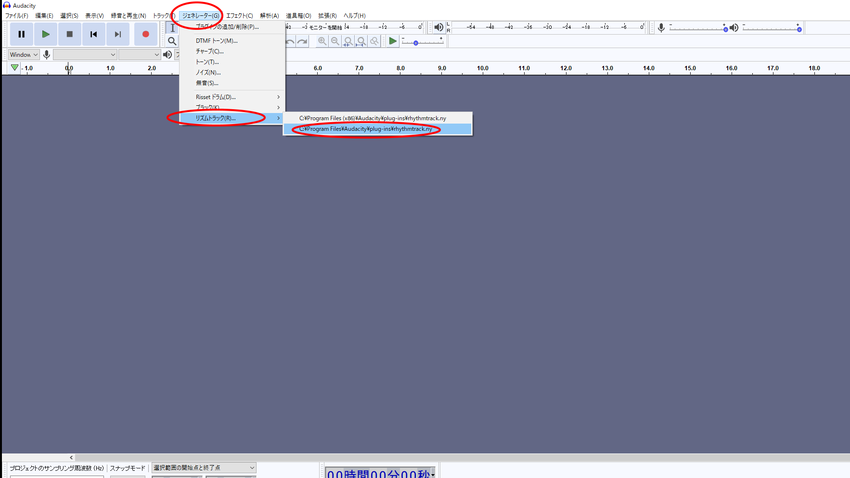This screenshot has height=478, width=850.
Task: Stop playback with the Stop button
Action: pyautogui.click(x=69, y=34)
